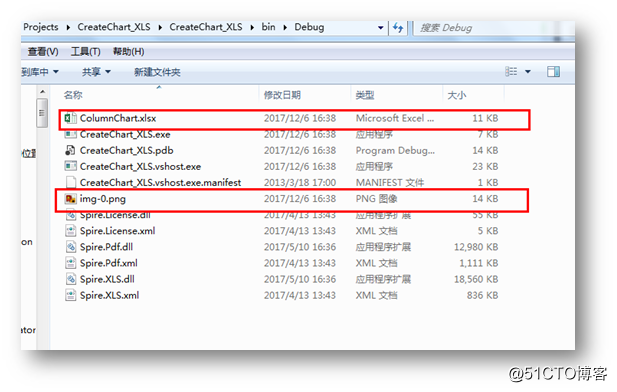Select the file name Spire.Pdf.dll

[106, 247]
